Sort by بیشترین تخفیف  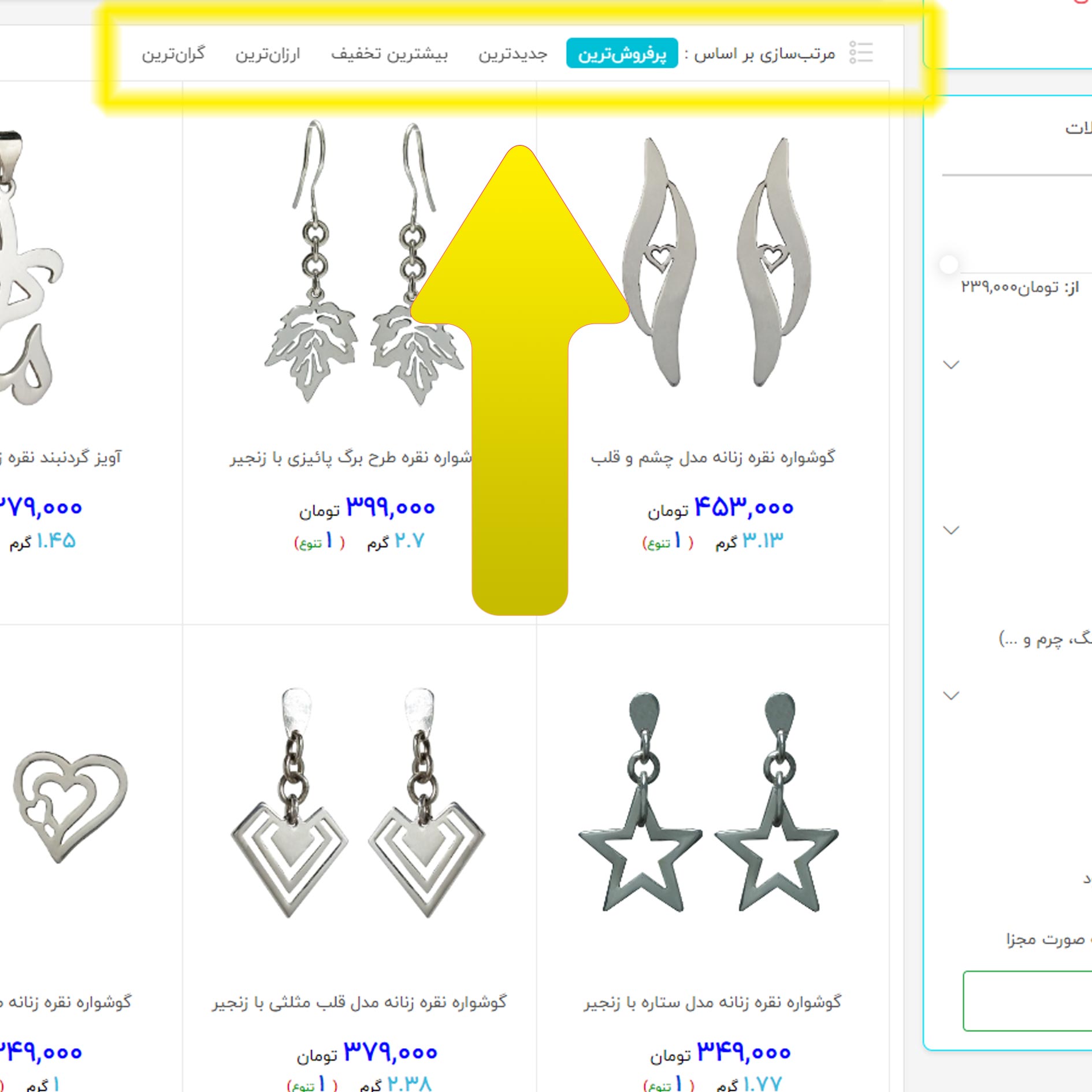click(x=389, y=54)
